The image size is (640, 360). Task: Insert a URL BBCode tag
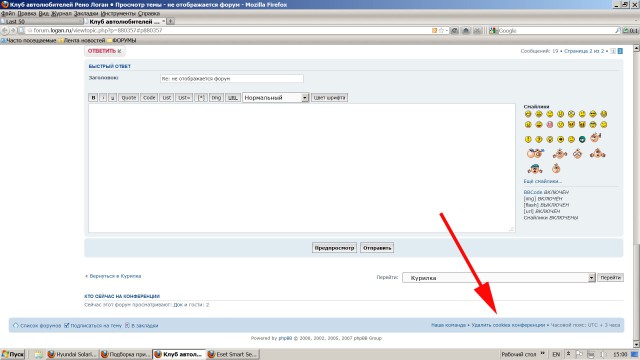pyautogui.click(x=232, y=98)
